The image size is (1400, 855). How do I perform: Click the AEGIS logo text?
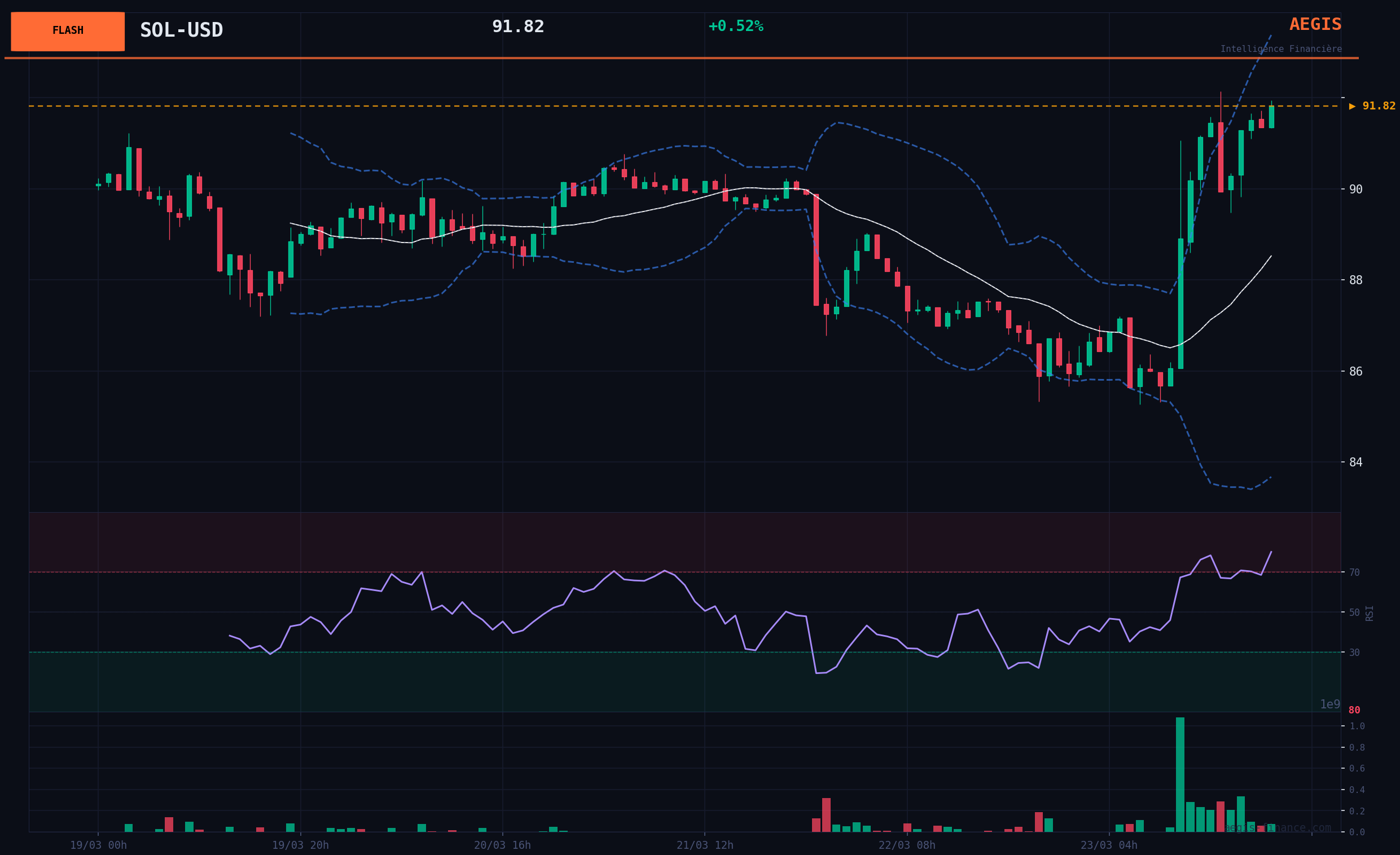pyautogui.click(x=1315, y=24)
